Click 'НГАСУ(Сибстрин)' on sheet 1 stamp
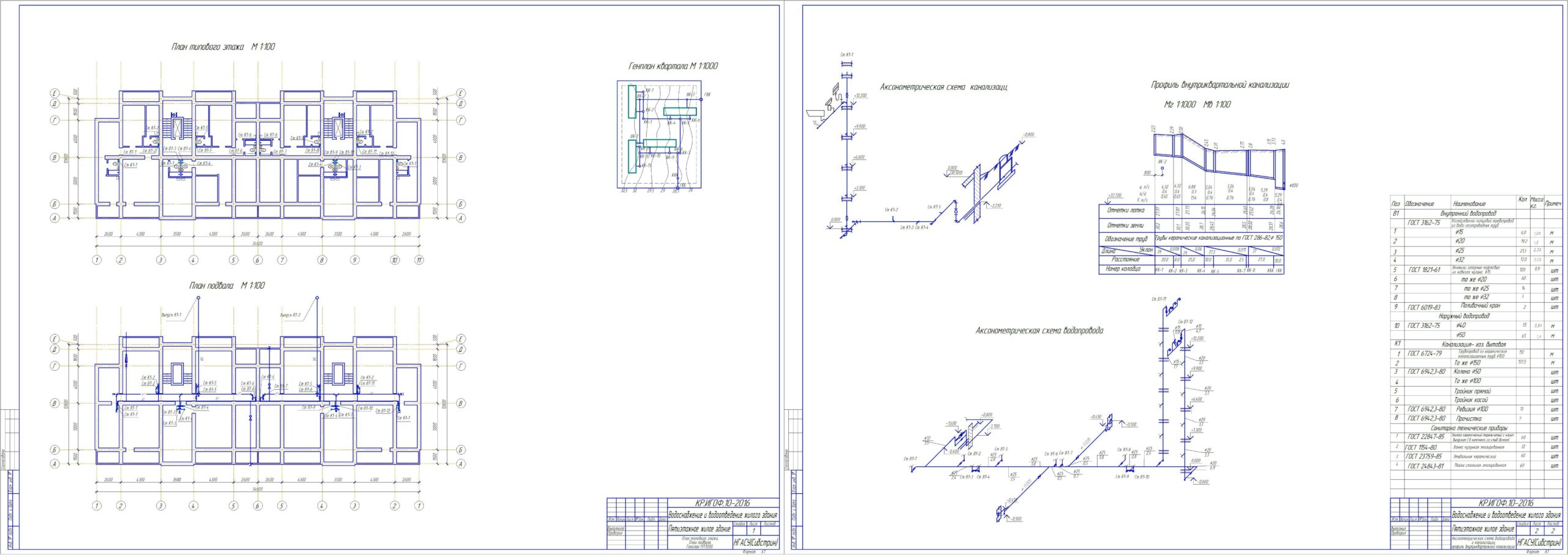Viewport: 1568px width, 557px height. (756, 542)
